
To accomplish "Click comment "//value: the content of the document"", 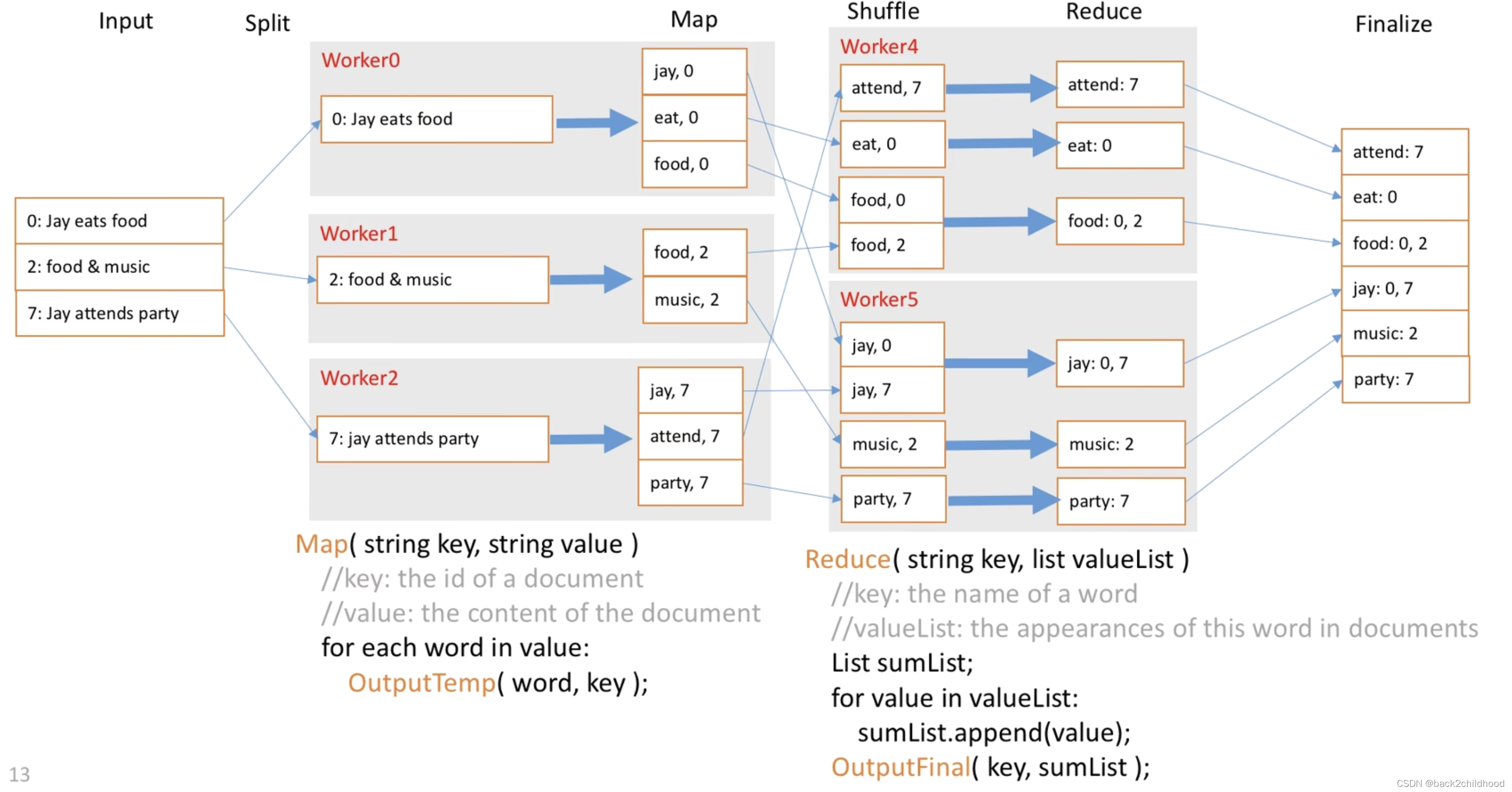I will point(540,614).
